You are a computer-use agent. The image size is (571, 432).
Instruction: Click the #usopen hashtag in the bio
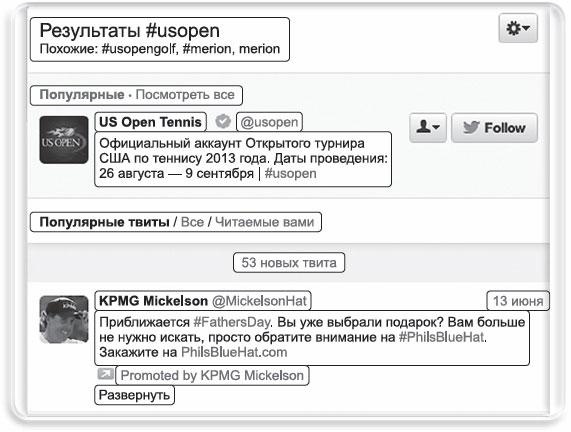coord(290,173)
